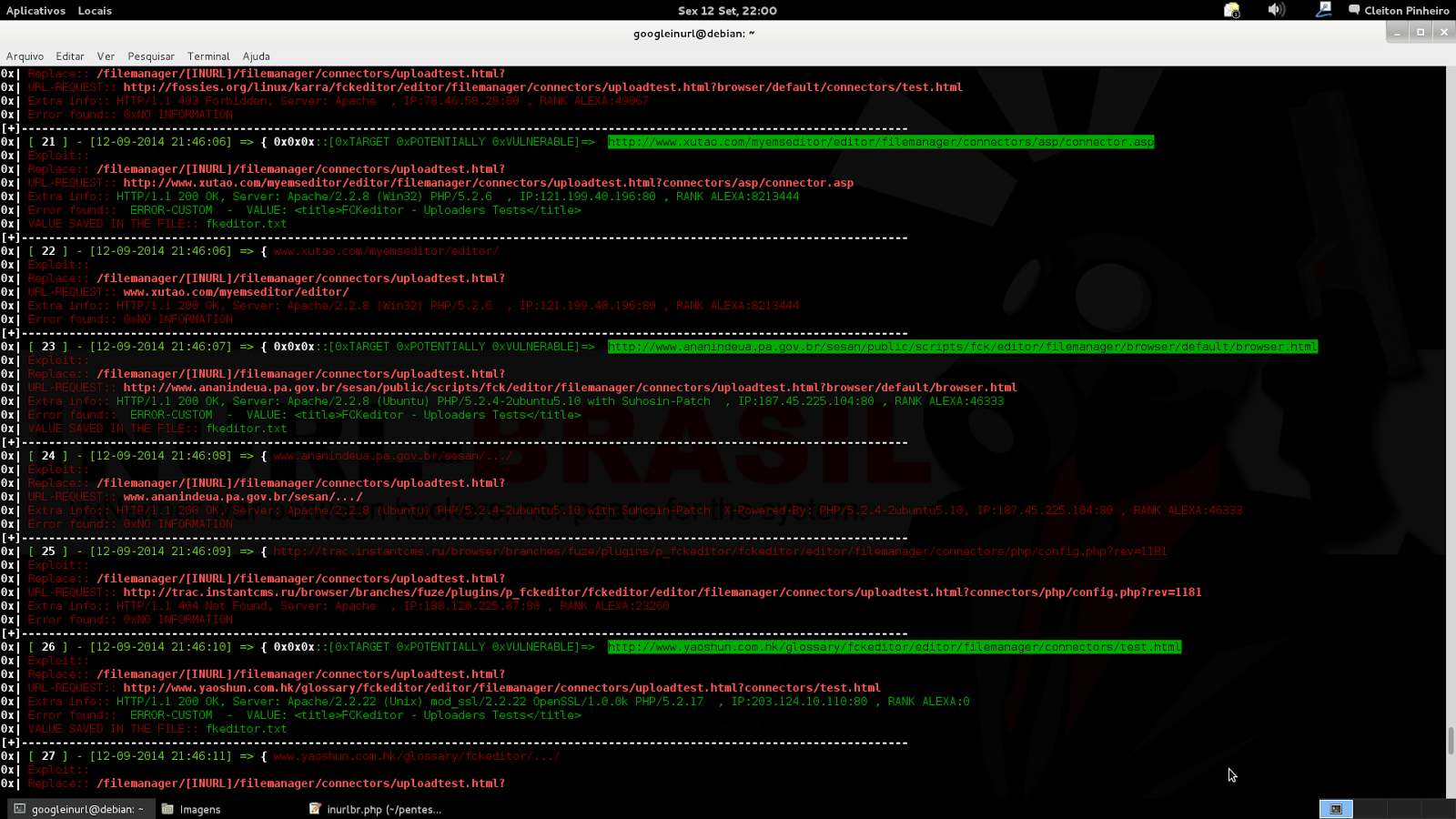Viewport: 1456px width, 819px height.
Task: Click the yaoshun.com.hk uploadtest.html URL-REQUEST address
Action: point(501,688)
